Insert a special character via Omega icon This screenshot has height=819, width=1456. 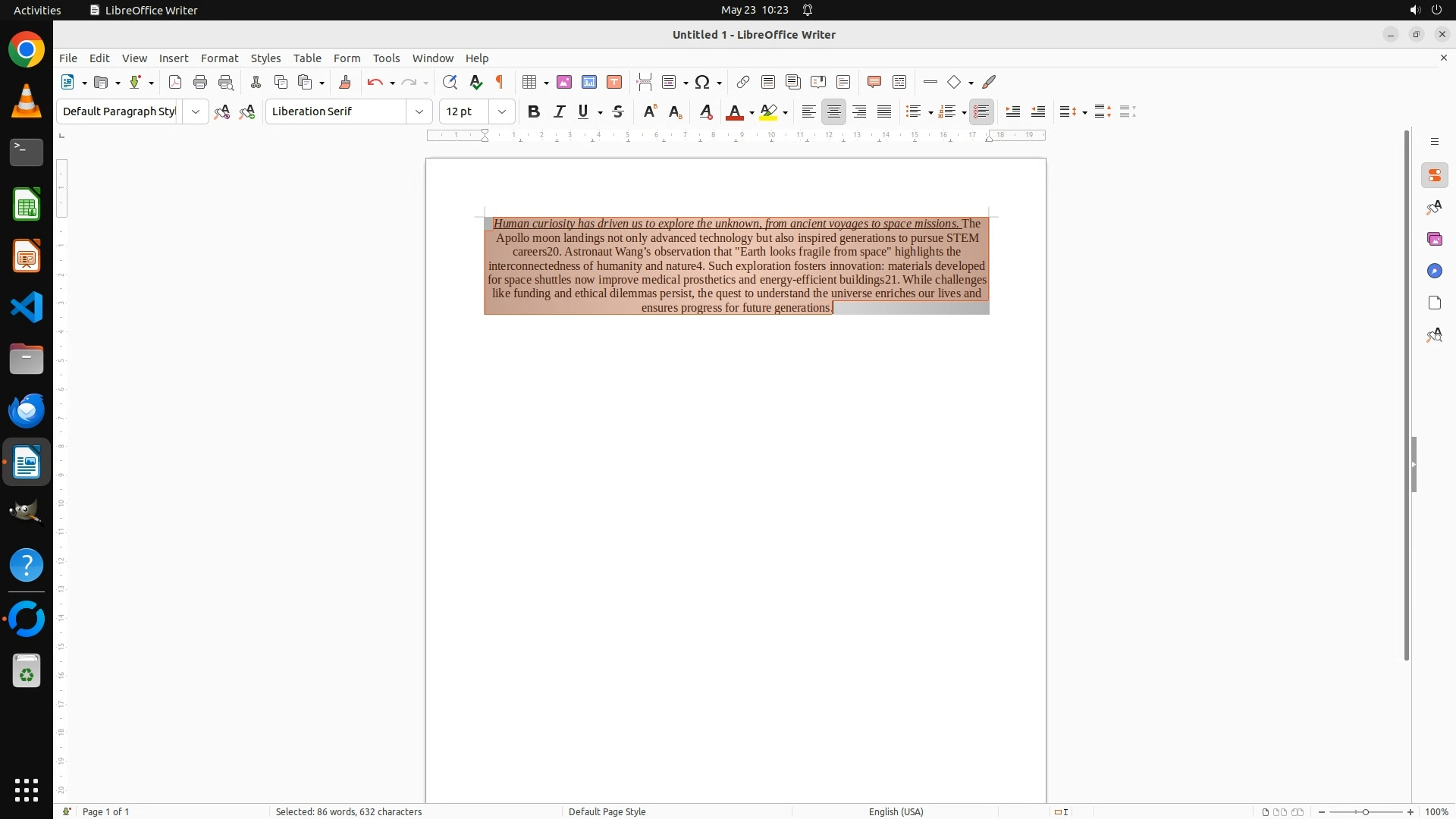(x=702, y=83)
